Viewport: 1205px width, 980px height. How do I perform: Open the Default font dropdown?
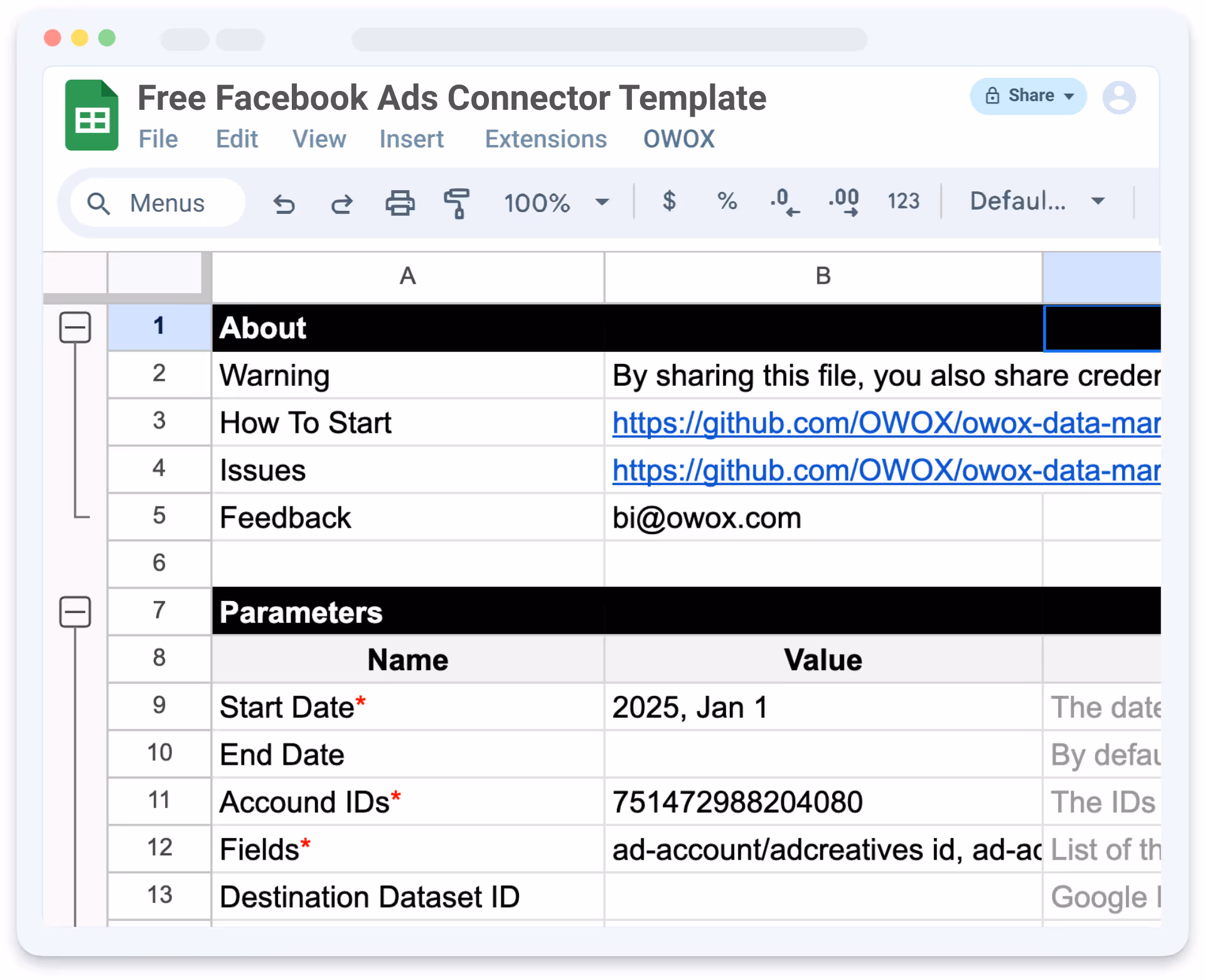[x=1037, y=201]
